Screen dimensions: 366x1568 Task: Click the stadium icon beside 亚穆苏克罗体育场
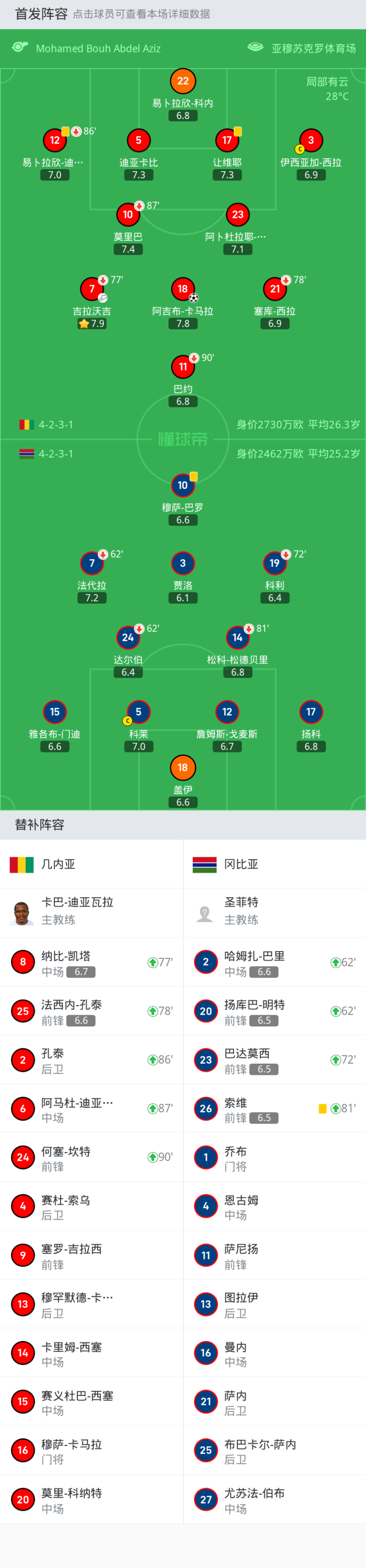click(255, 47)
